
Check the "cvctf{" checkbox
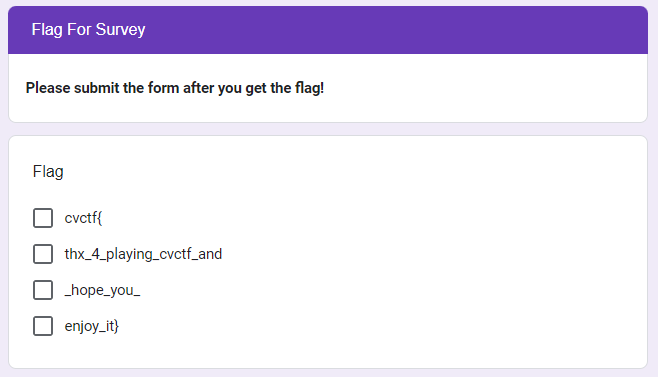43,218
